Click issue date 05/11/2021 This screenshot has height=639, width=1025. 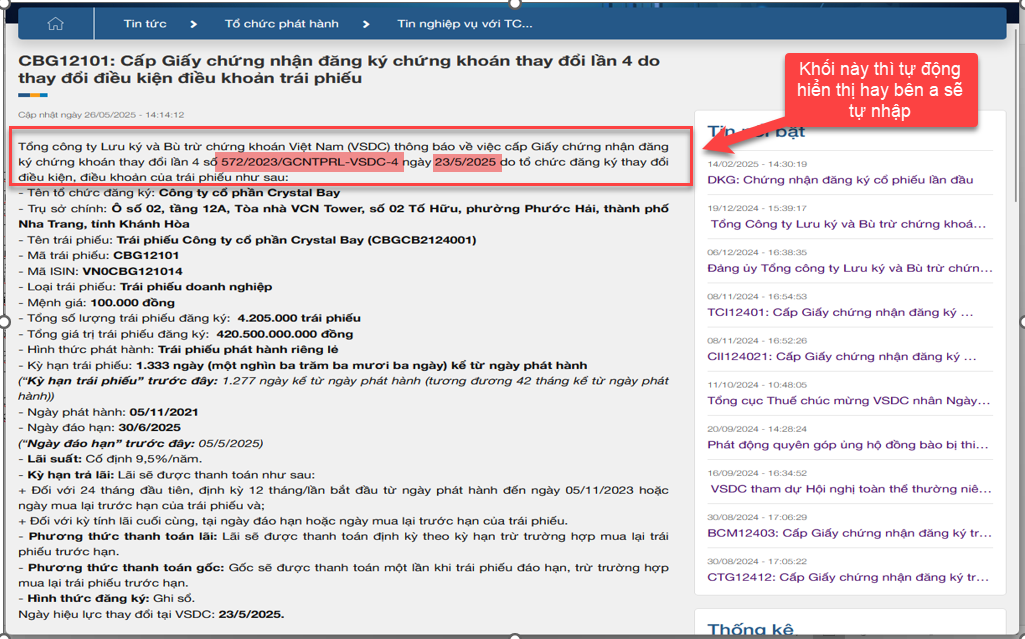164,412
